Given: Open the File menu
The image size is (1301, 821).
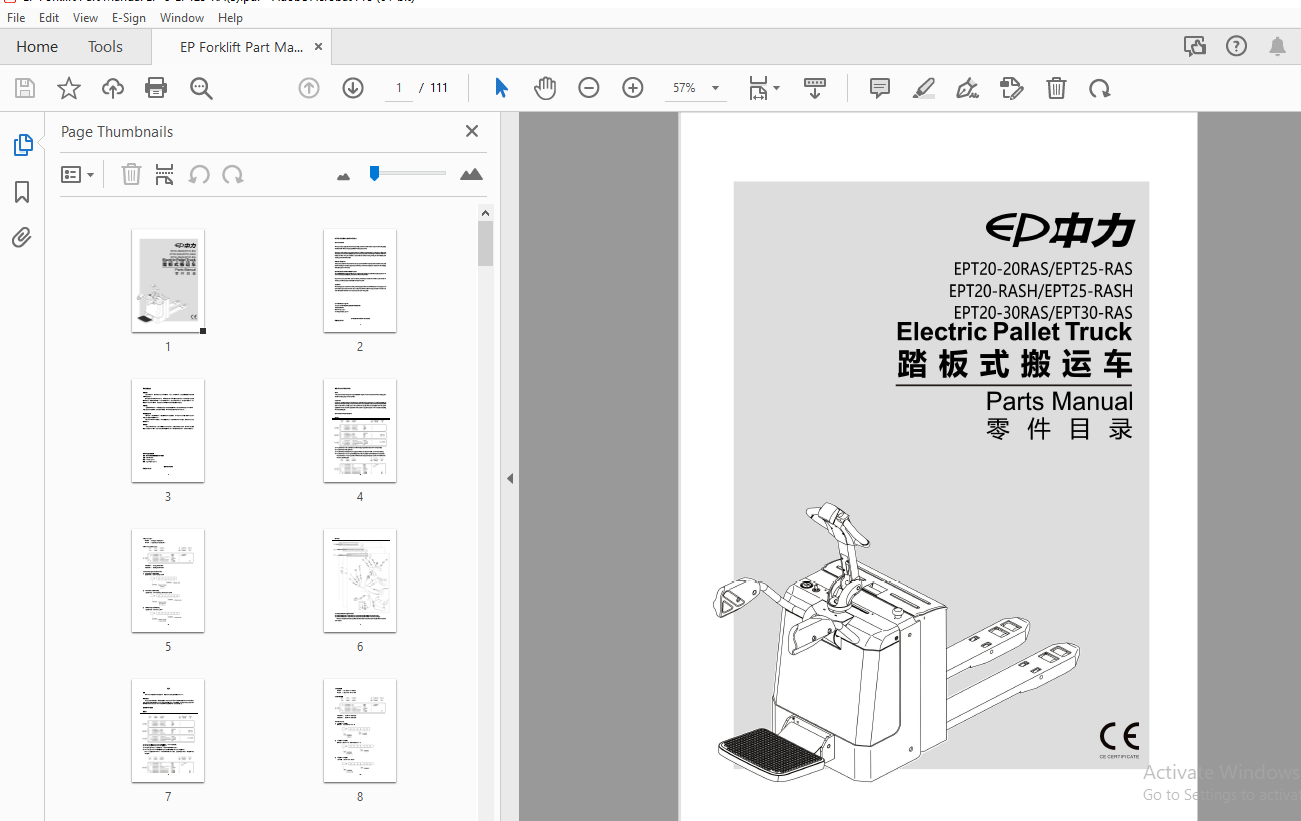Looking at the screenshot, I should coord(16,18).
